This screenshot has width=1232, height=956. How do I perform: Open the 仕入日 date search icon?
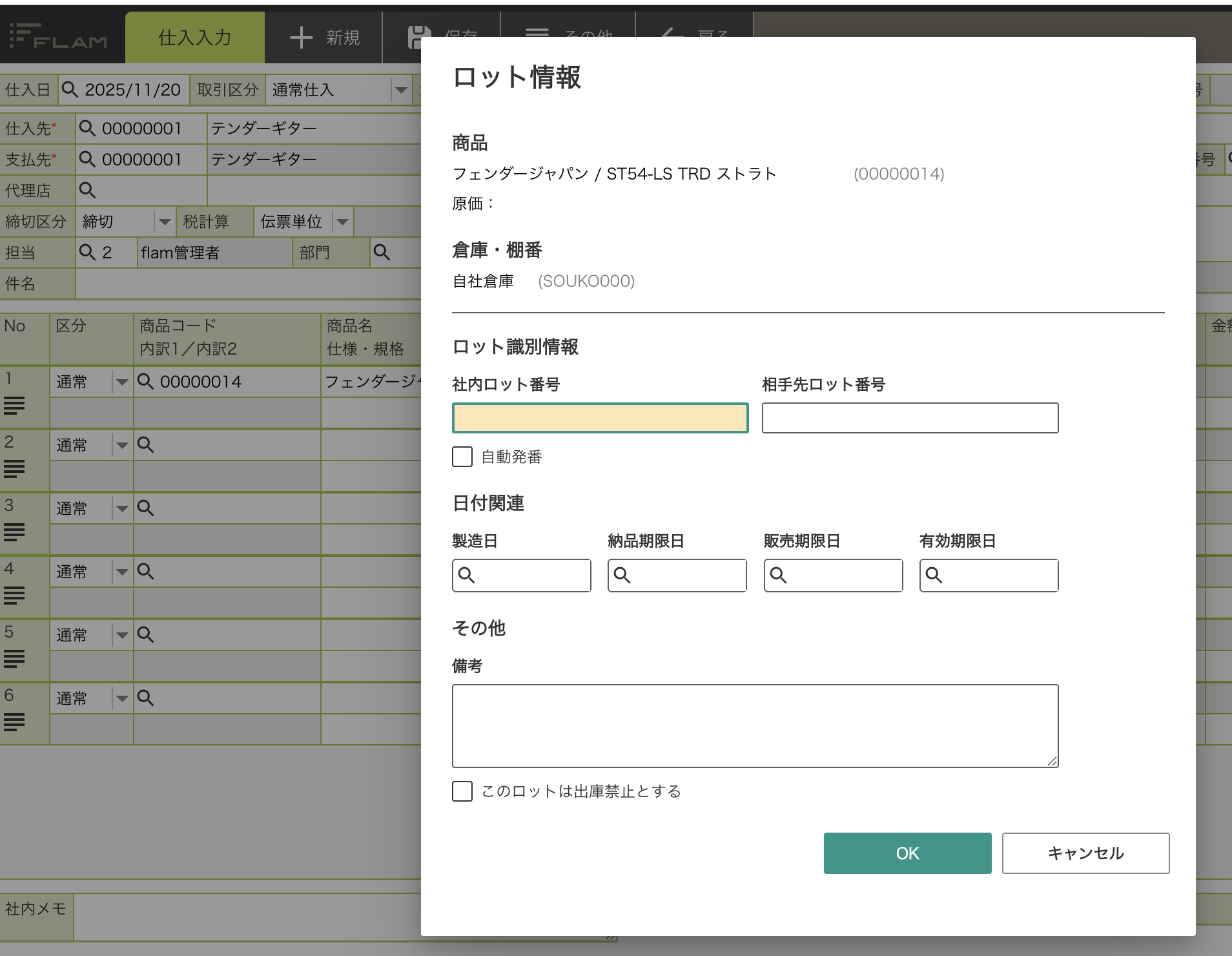tap(70, 89)
